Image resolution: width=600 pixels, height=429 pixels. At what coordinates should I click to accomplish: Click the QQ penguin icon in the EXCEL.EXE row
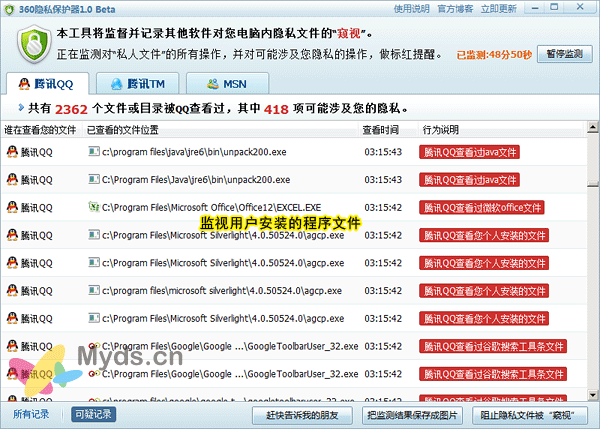pyautogui.click(x=12, y=207)
